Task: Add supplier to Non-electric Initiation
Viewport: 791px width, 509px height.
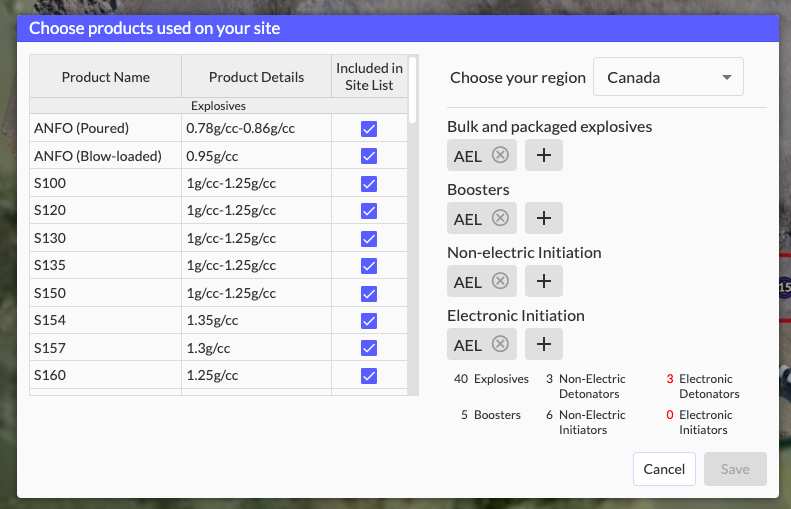Action: click(543, 281)
